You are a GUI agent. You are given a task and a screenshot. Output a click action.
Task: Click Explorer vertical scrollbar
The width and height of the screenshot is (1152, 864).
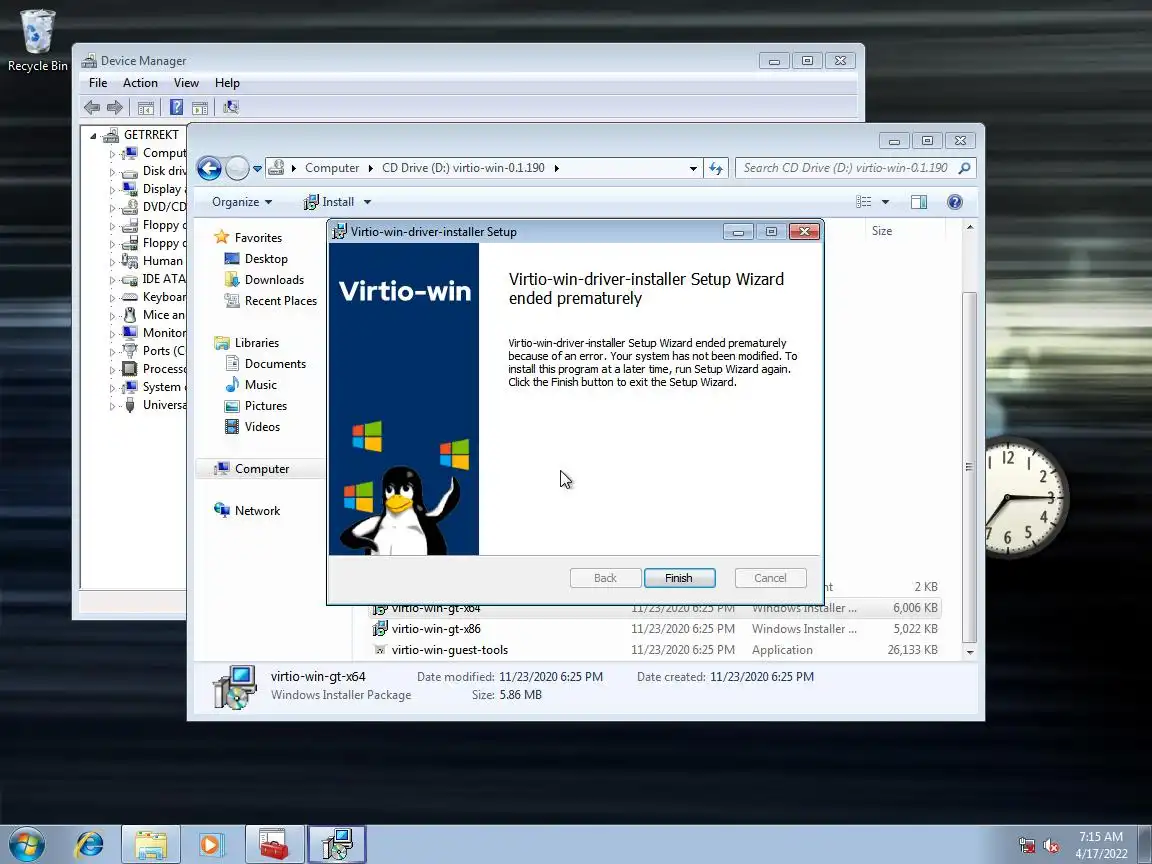click(970, 467)
